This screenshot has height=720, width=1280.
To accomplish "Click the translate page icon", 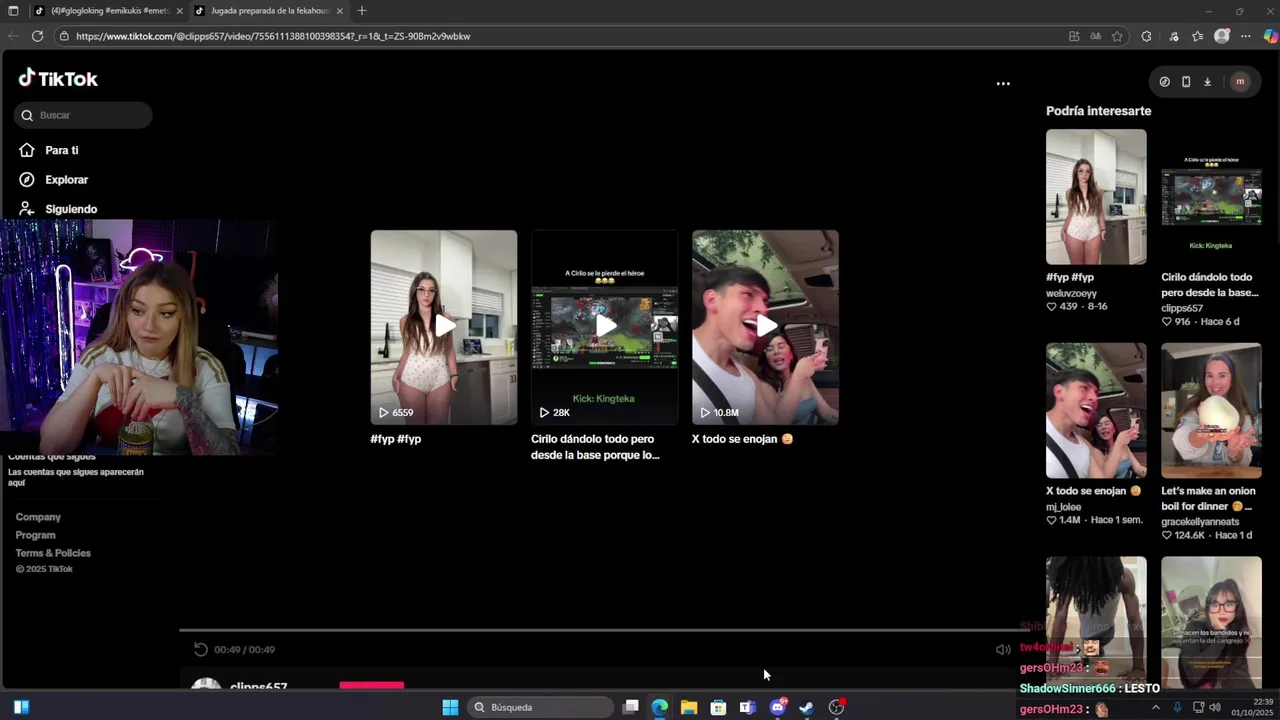I will (1096, 36).
